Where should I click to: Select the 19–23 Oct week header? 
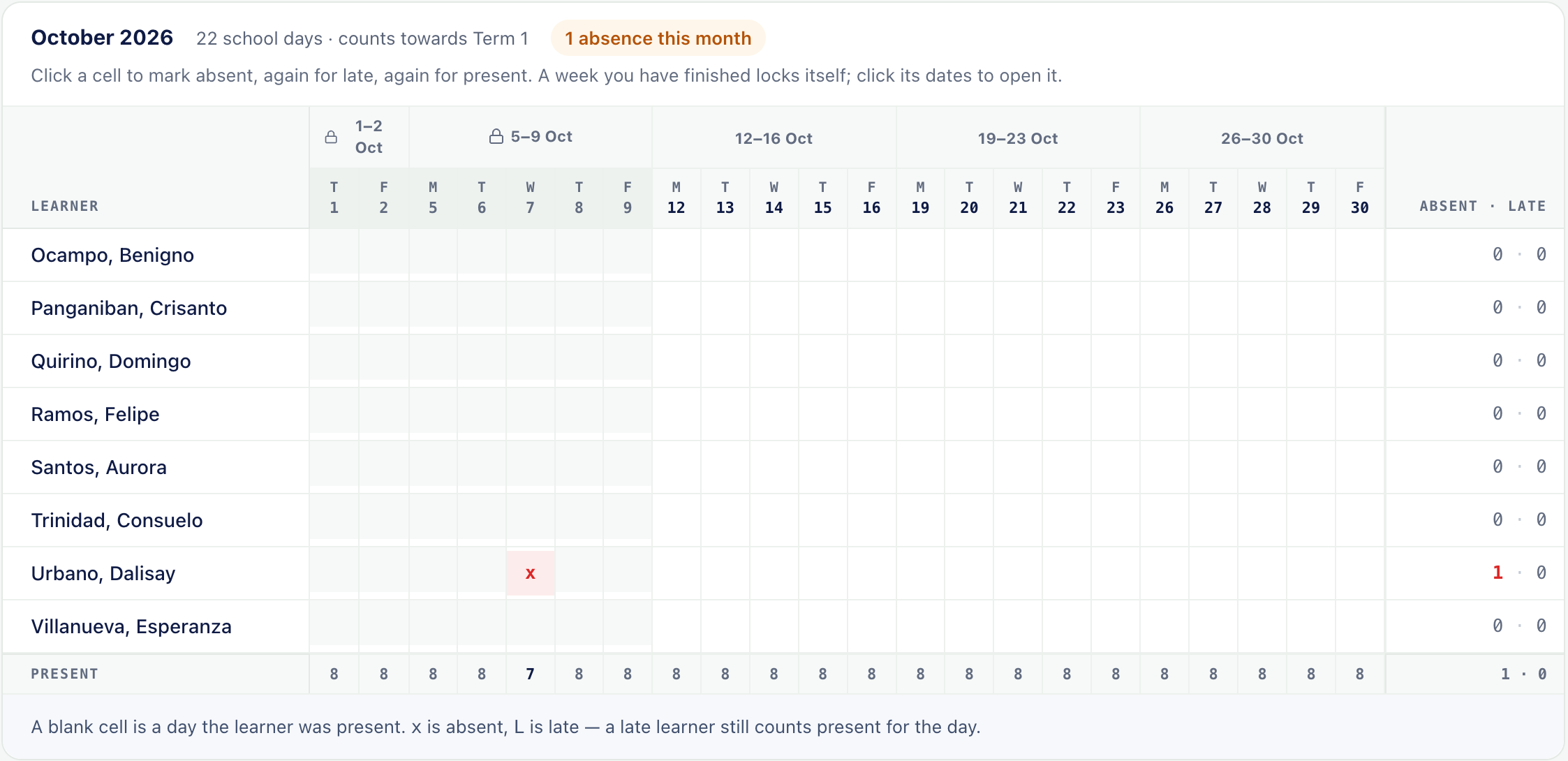1018,138
